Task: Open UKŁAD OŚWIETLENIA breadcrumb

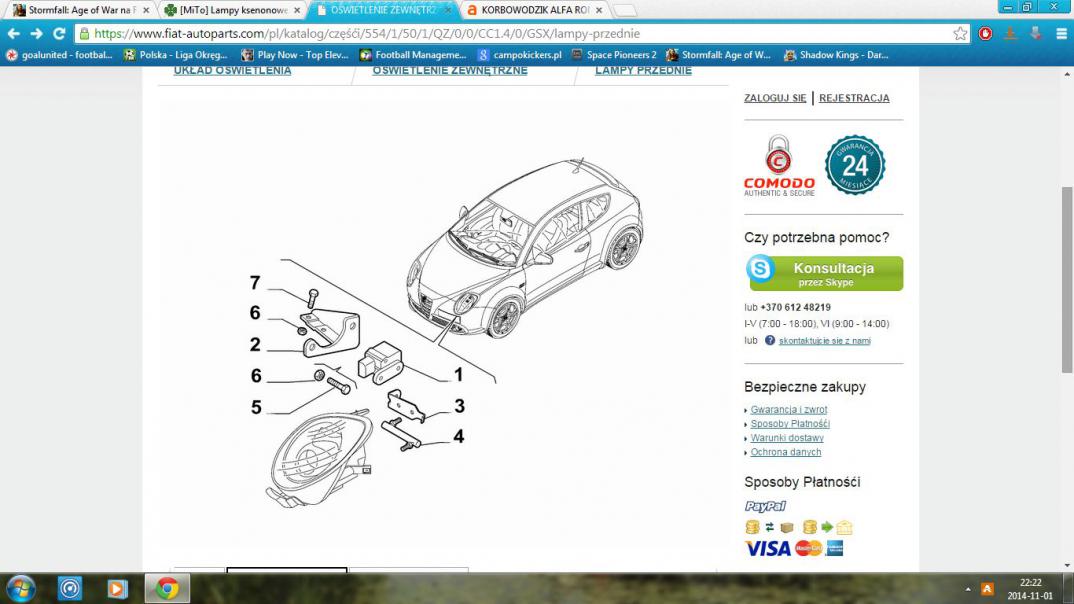Action: [232, 71]
